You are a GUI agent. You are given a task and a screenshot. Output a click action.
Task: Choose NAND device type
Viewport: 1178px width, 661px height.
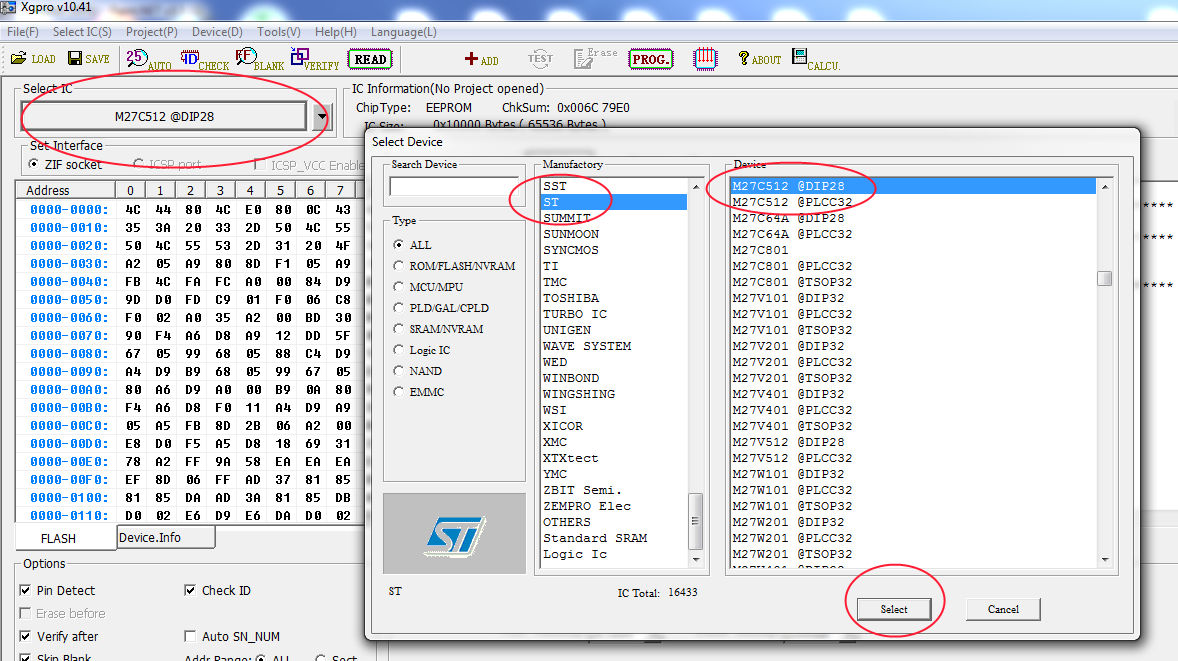coord(398,371)
